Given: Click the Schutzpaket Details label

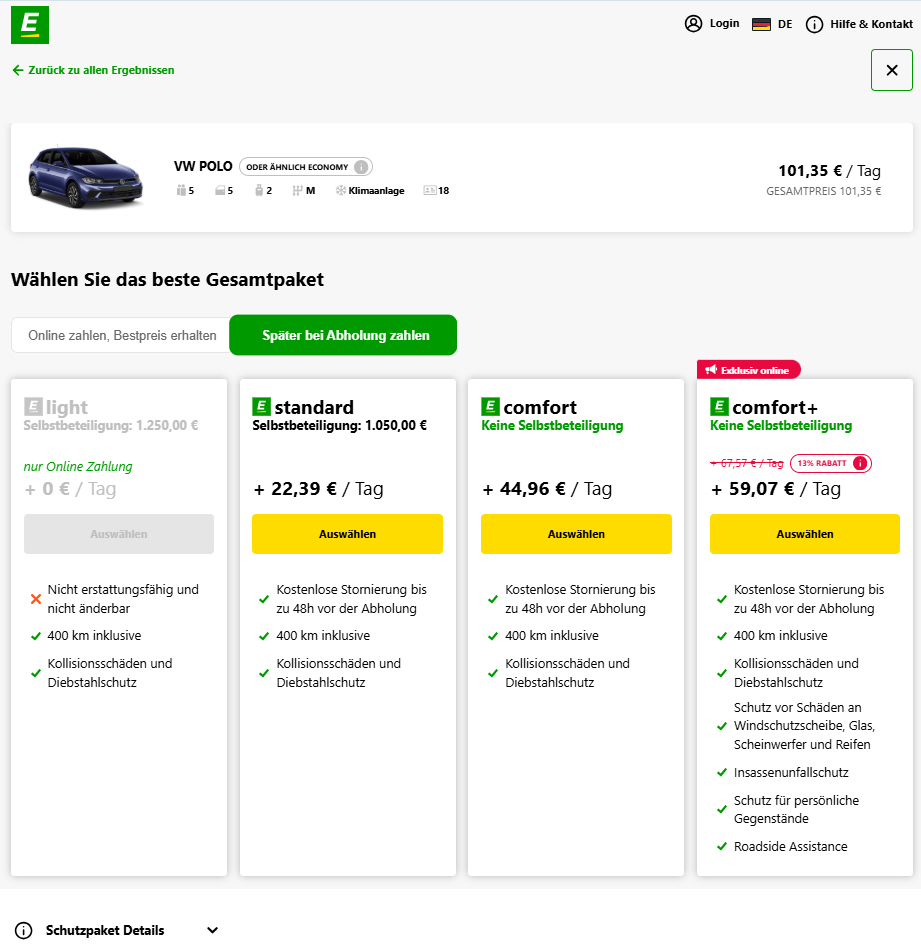Looking at the screenshot, I should [x=105, y=930].
